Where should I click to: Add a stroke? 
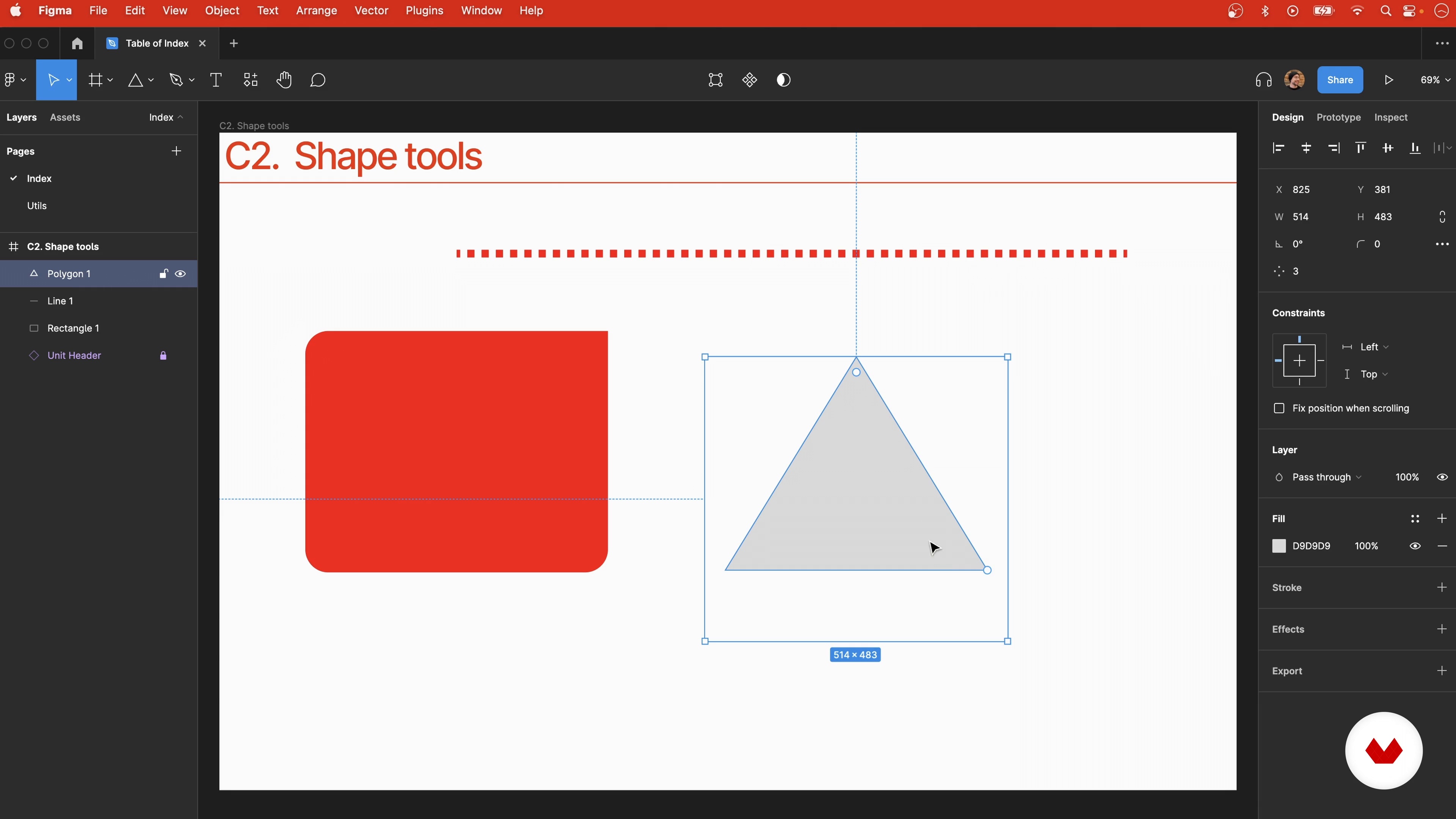[x=1442, y=588]
